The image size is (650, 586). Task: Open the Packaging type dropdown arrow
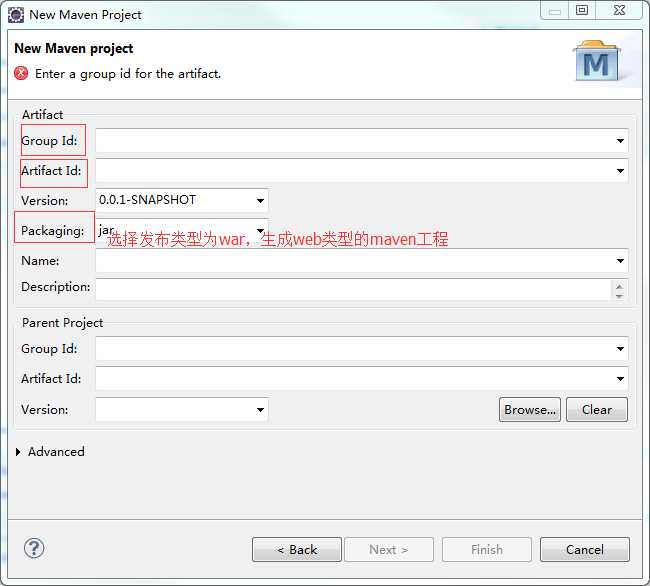(x=260, y=230)
